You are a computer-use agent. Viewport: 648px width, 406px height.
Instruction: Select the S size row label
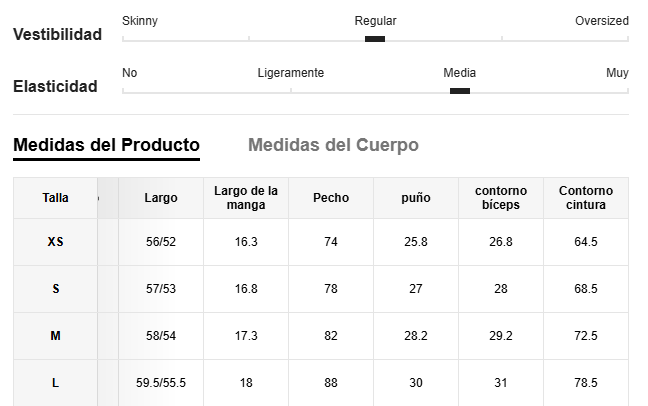point(55,289)
